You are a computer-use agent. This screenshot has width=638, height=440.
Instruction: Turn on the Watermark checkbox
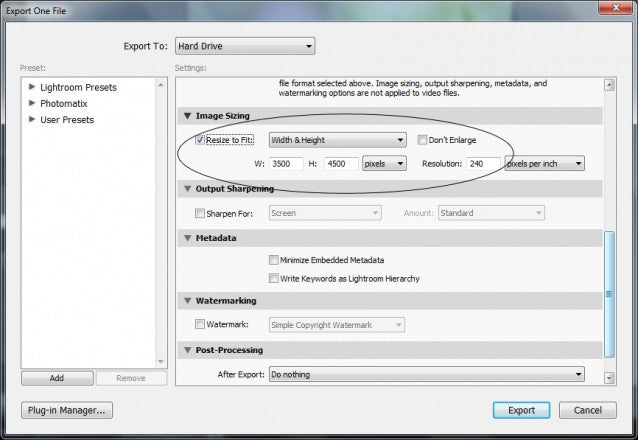pos(201,324)
